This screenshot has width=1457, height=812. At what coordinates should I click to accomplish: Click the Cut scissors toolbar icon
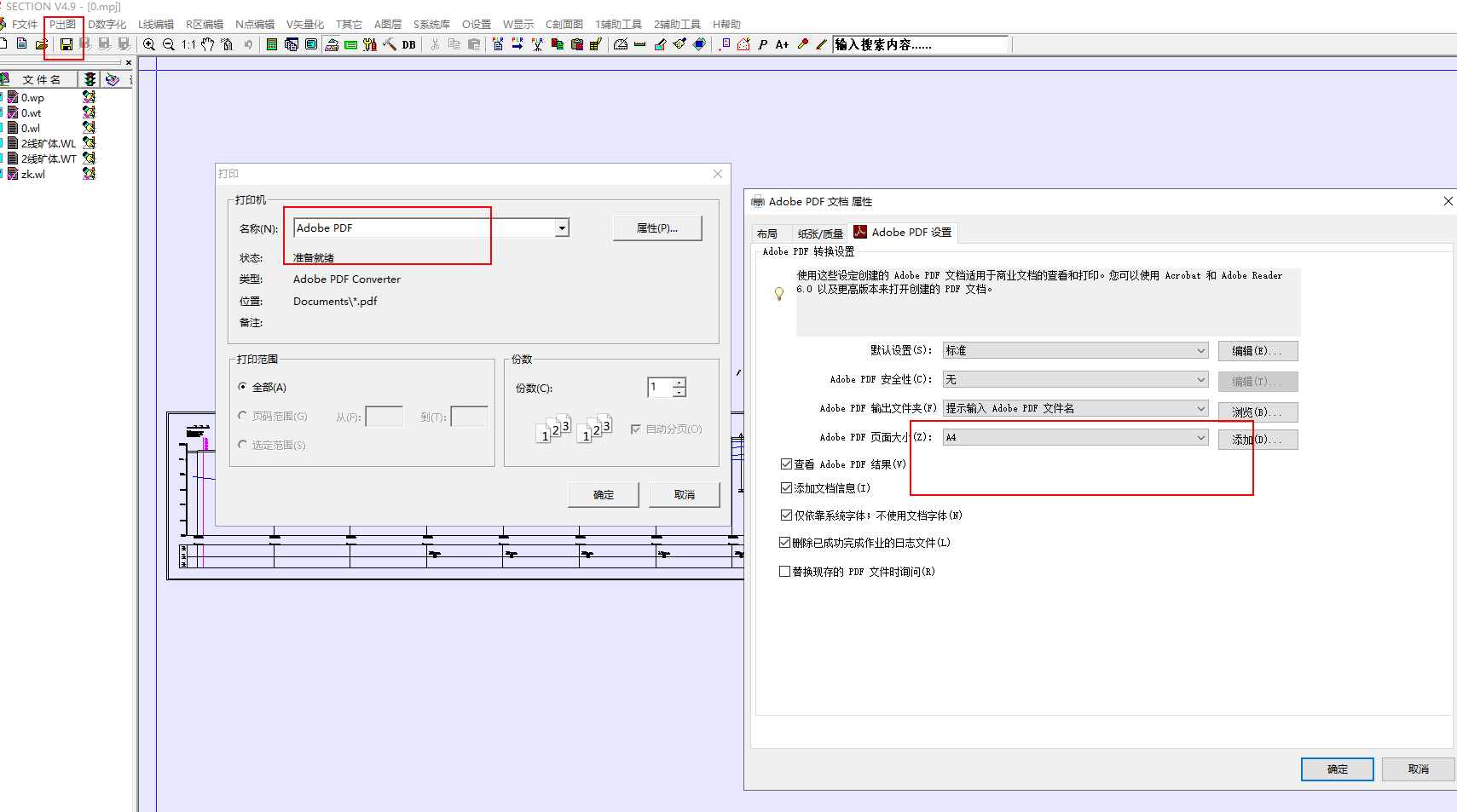pos(435,44)
